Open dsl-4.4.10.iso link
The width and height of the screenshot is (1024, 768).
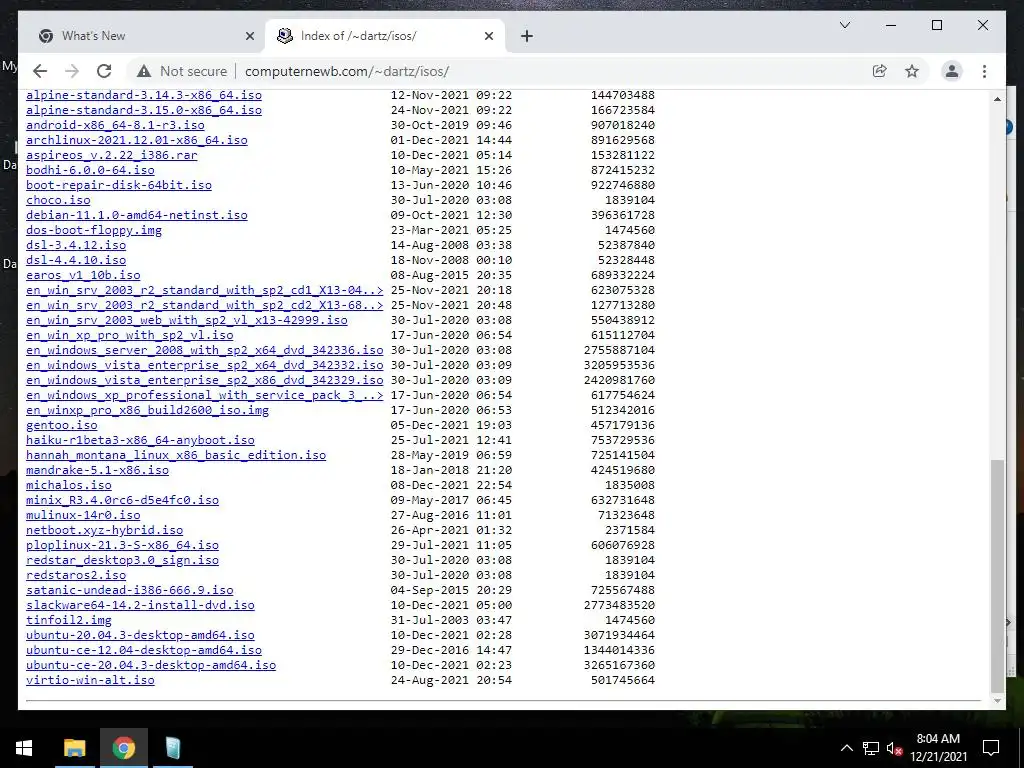click(76, 261)
